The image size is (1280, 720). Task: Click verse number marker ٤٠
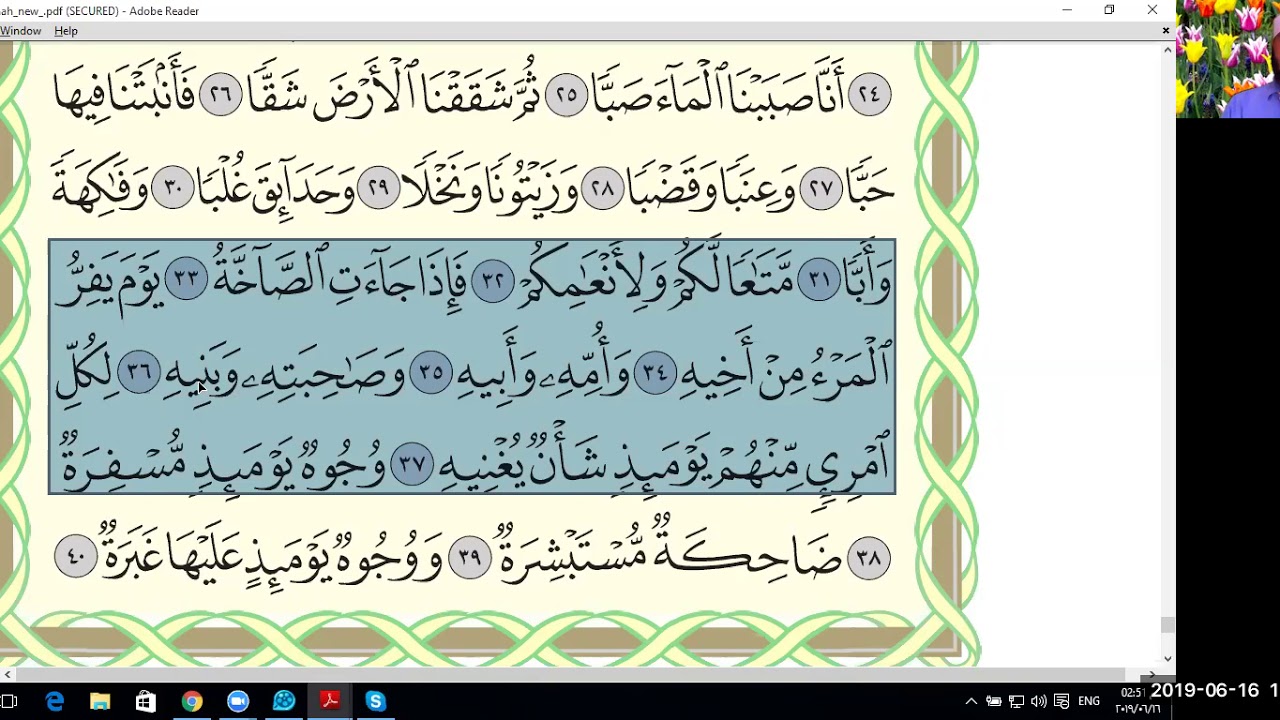(x=76, y=556)
